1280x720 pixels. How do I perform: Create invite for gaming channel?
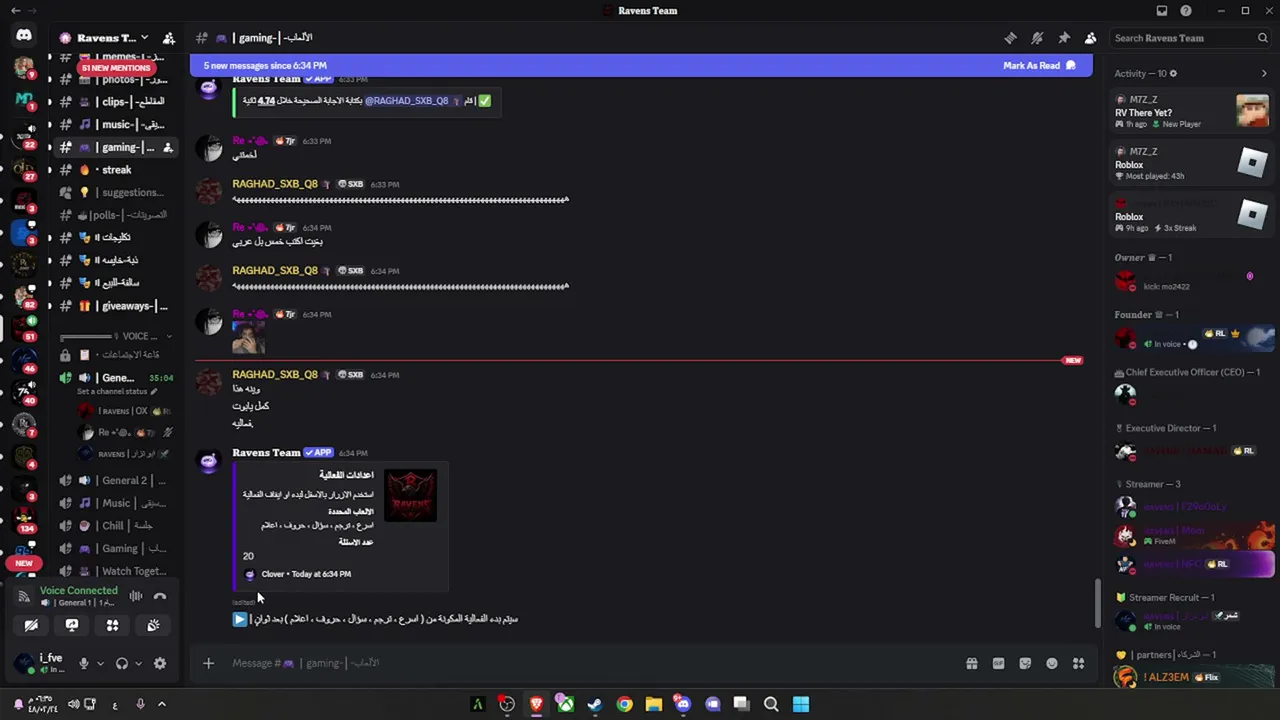pos(168,148)
